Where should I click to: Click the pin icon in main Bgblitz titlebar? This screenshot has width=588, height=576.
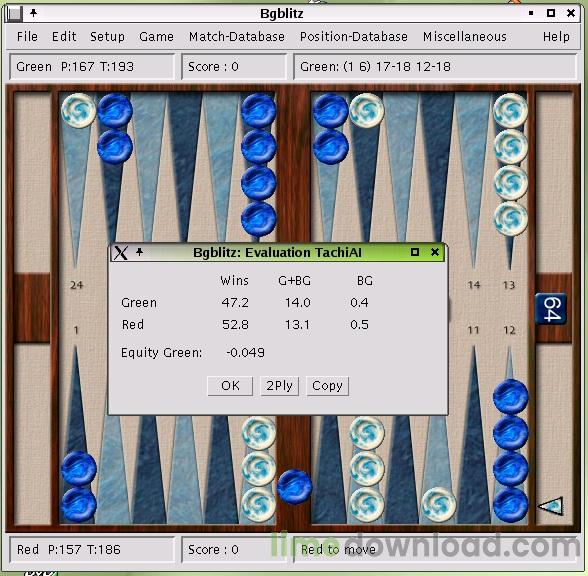pyautogui.click(x=33, y=13)
